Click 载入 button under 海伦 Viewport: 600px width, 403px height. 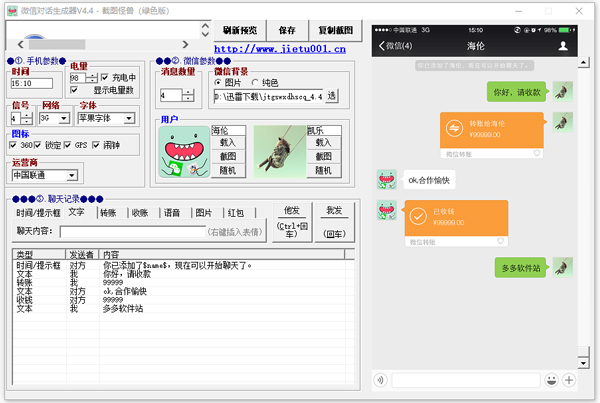[228, 143]
